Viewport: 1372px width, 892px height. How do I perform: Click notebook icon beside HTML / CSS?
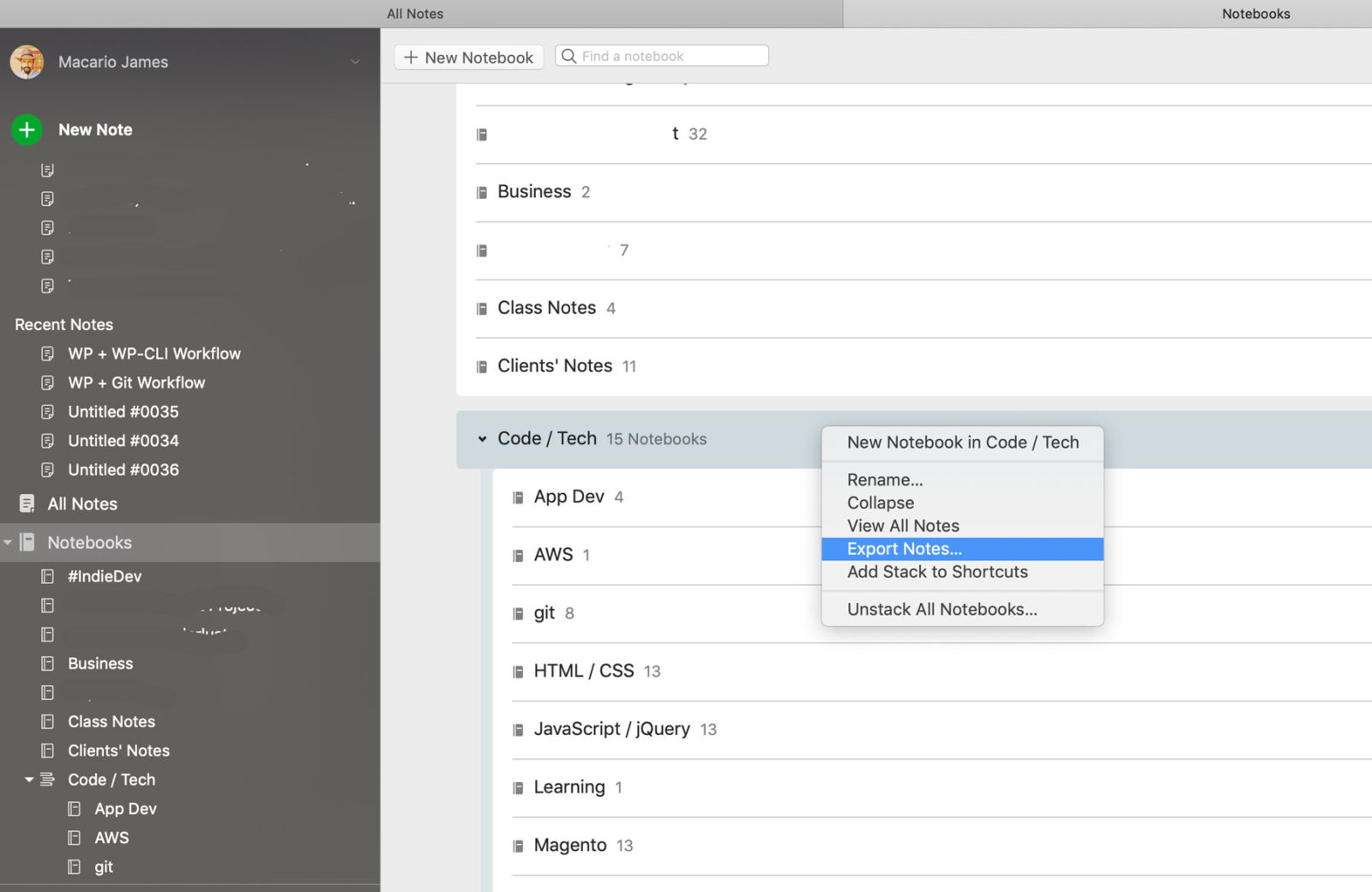point(518,672)
